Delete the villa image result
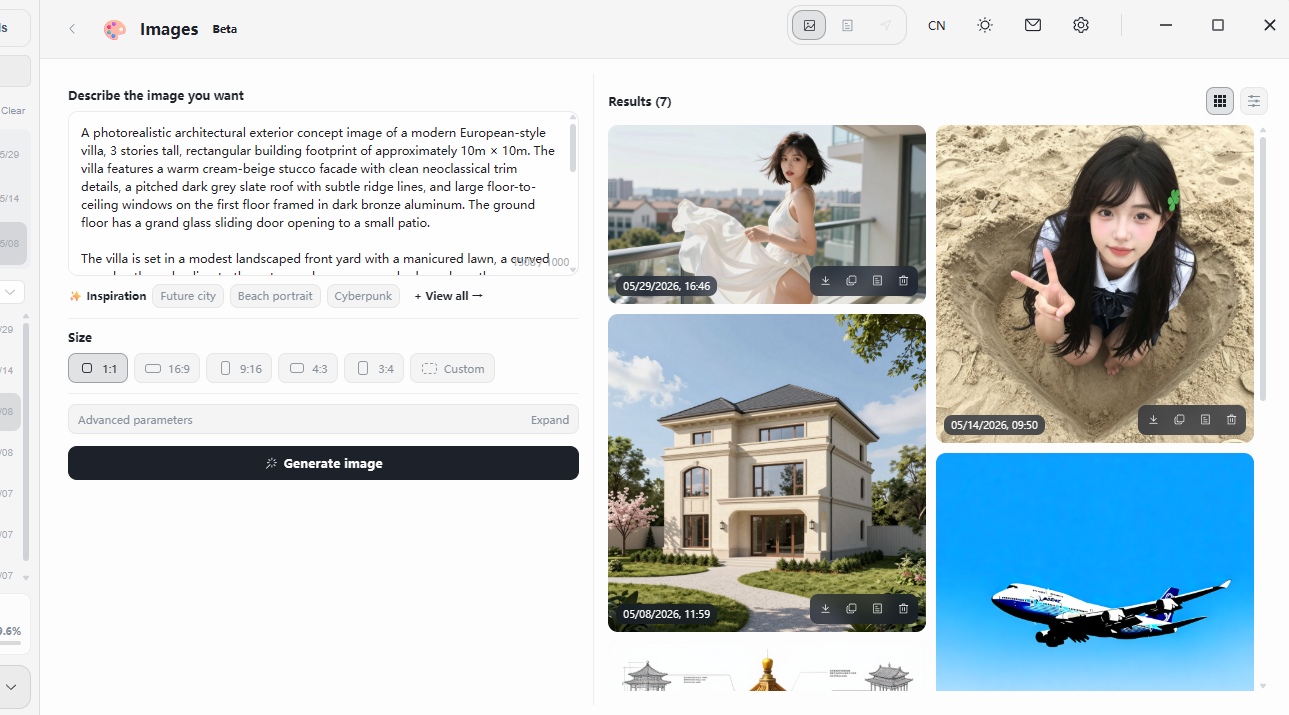The height and width of the screenshot is (715, 1289). coord(903,608)
